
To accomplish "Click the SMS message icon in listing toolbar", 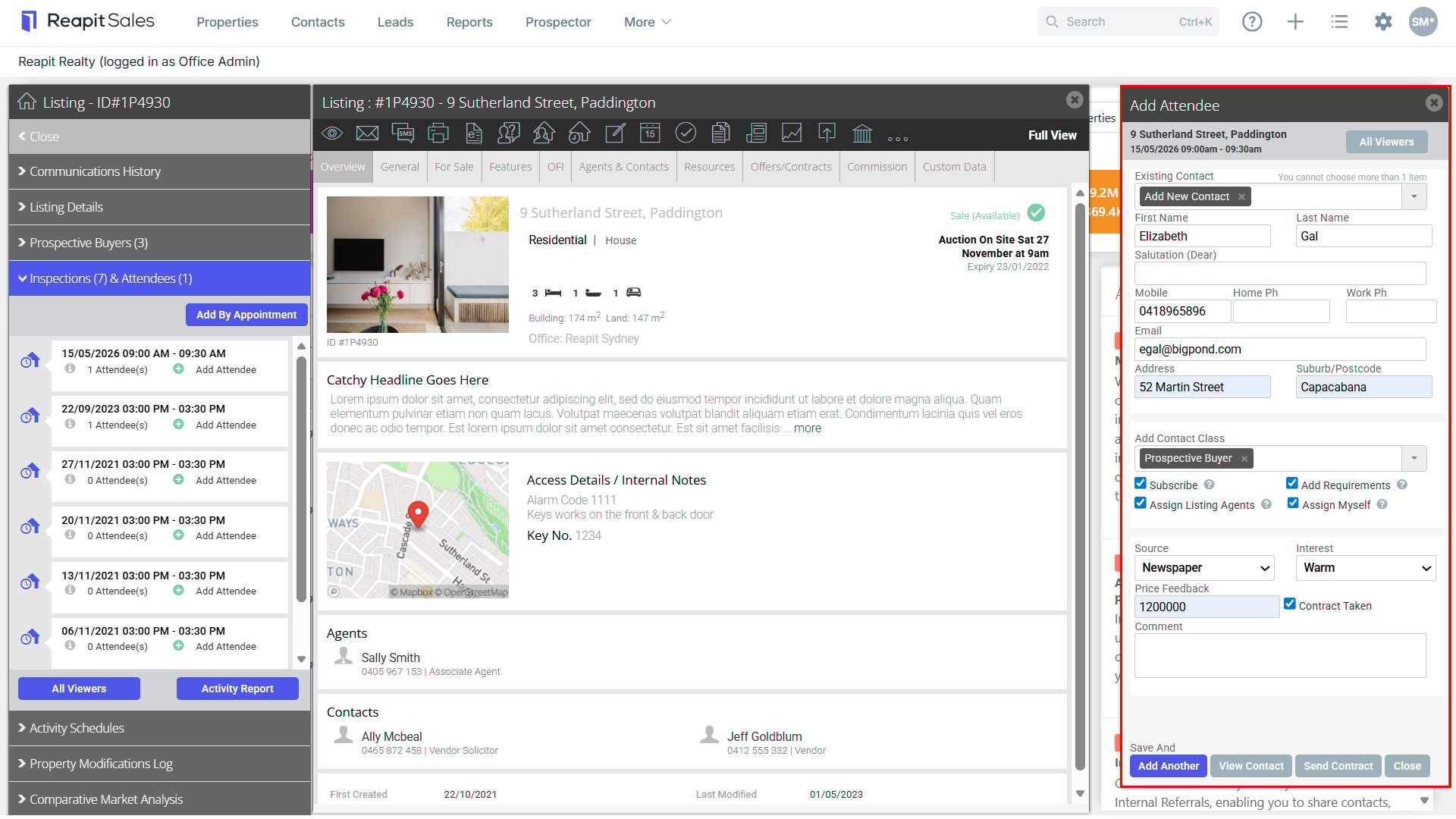I will coord(403,133).
